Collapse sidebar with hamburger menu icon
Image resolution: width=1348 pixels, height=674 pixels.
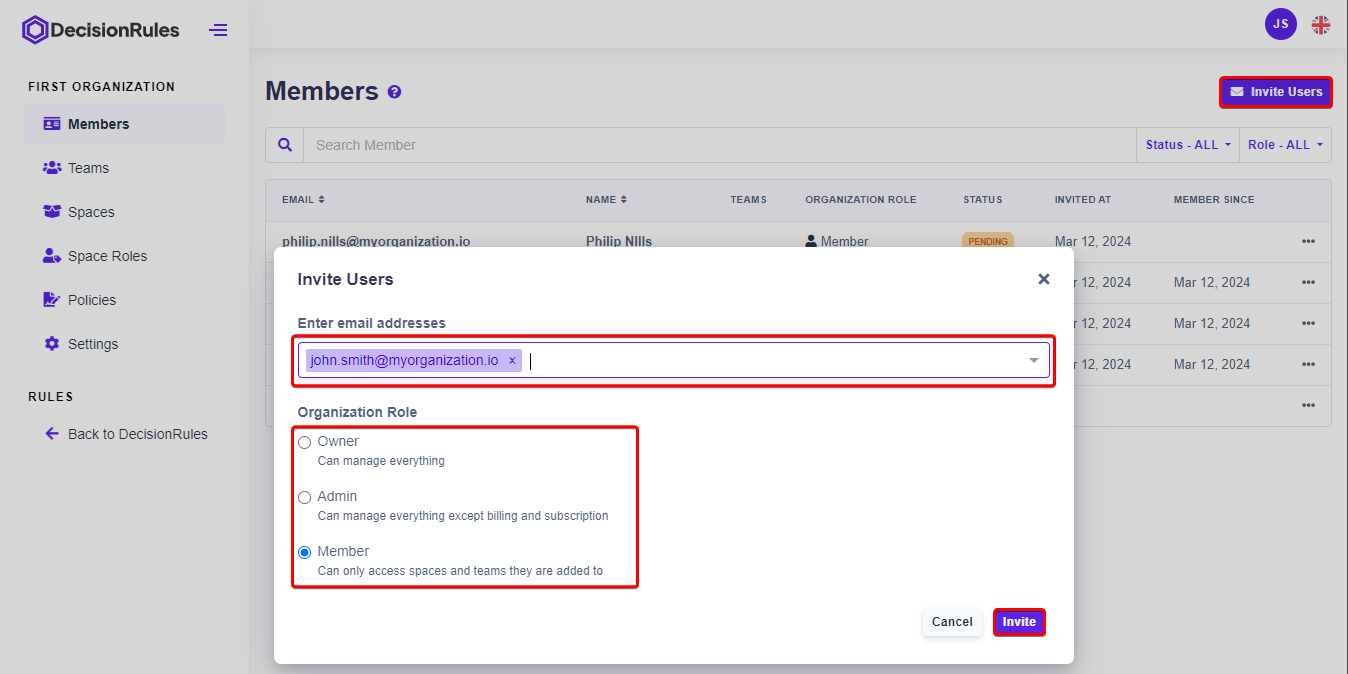click(218, 30)
